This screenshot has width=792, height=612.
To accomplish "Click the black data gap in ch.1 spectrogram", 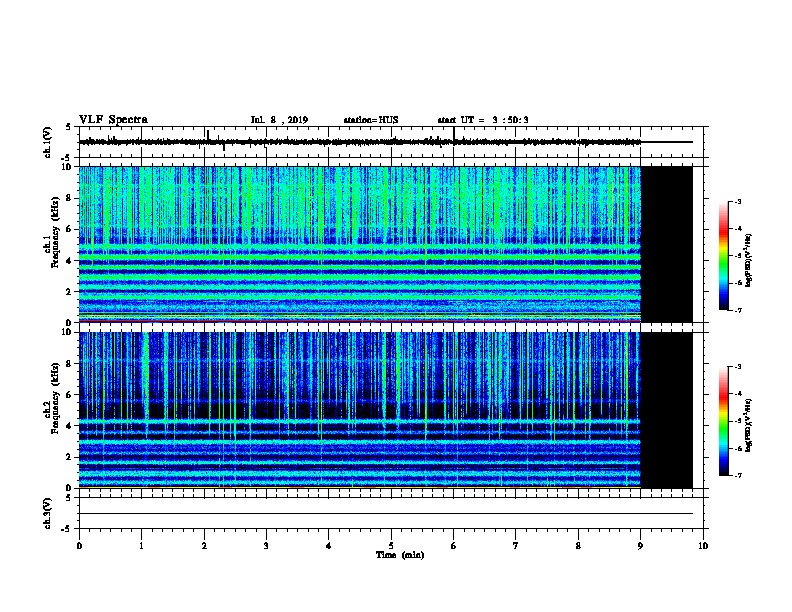I will [x=667, y=244].
